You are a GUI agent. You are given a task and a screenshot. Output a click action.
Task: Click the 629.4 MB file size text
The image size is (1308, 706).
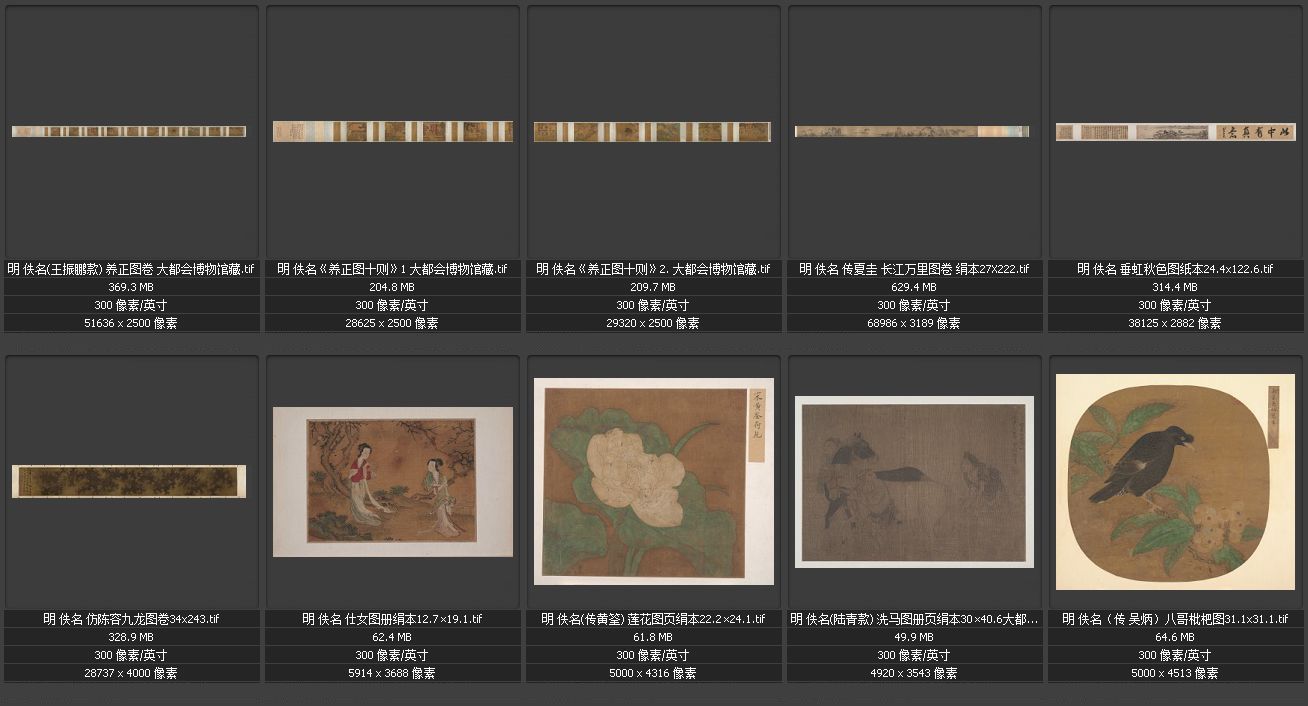(914, 287)
